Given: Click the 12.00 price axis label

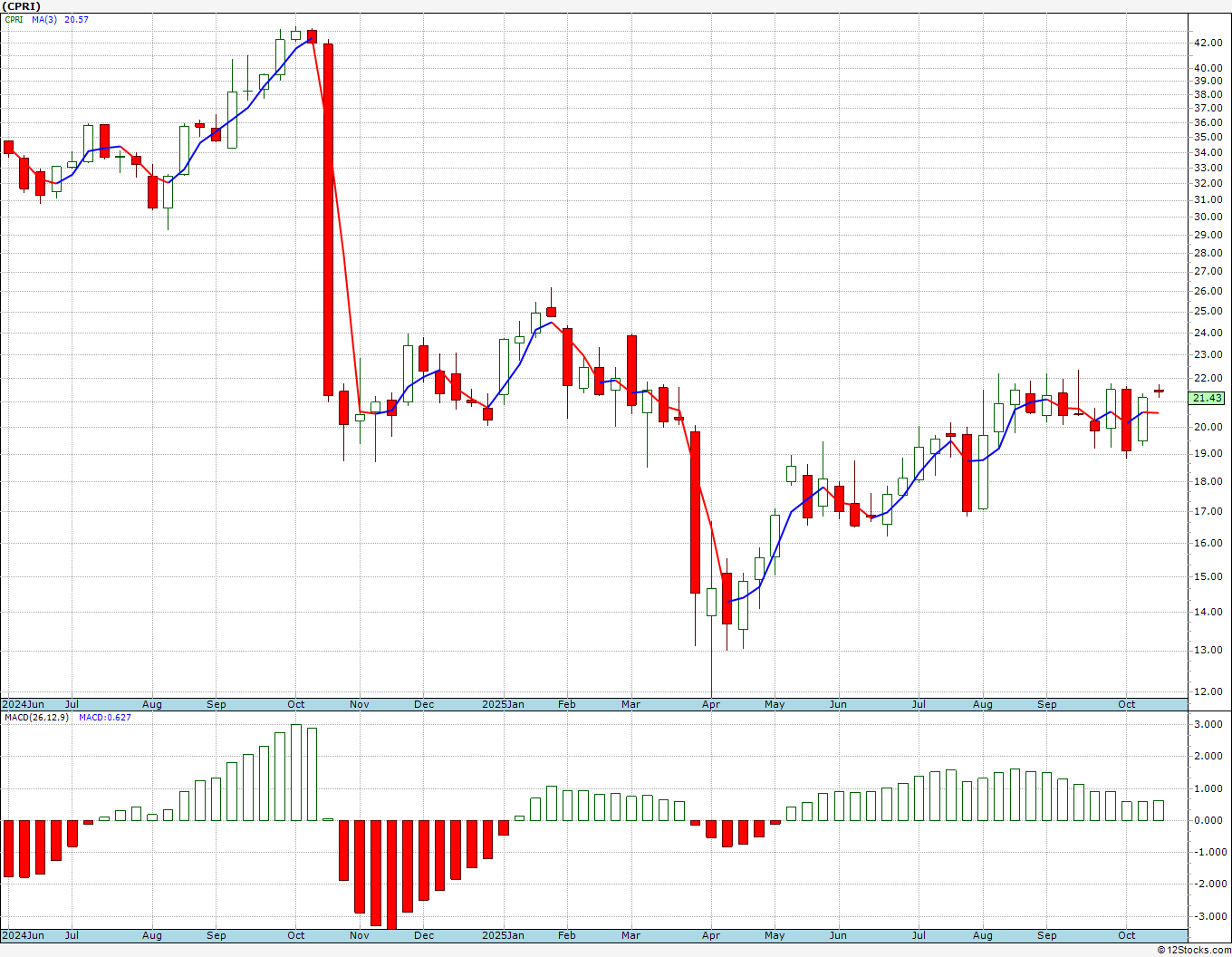Looking at the screenshot, I should [x=1208, y=691].
